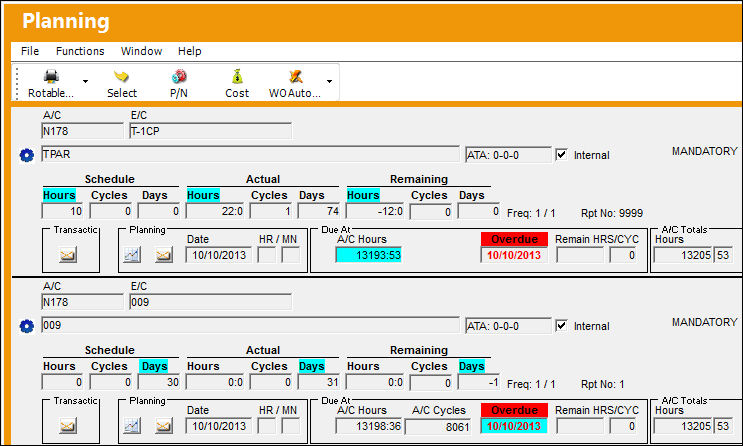This screenshot has width=743, height=446.
Task: Click A/C Hours field showing 13193:53
Action: click(369, 255)
